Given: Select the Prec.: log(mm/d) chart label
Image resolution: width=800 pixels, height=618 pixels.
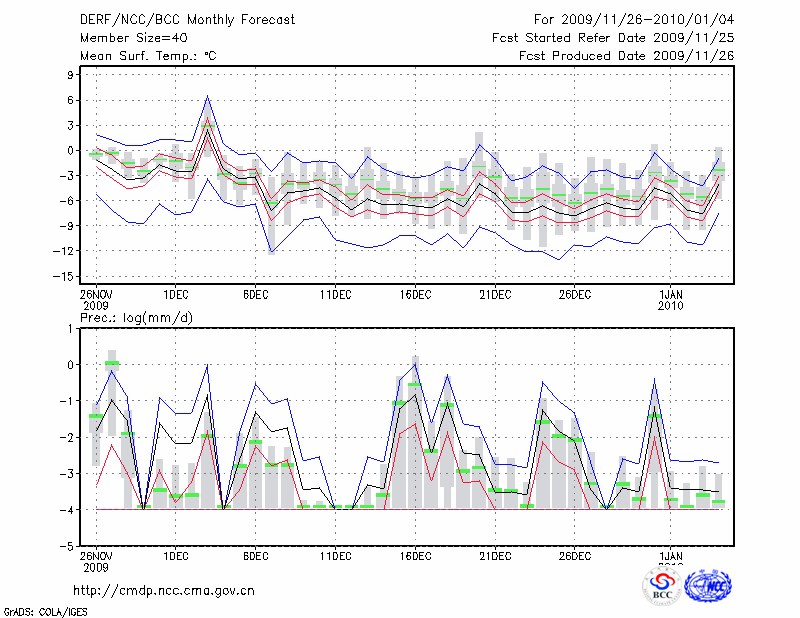Looking at the screenshot, I should point(140,317).
